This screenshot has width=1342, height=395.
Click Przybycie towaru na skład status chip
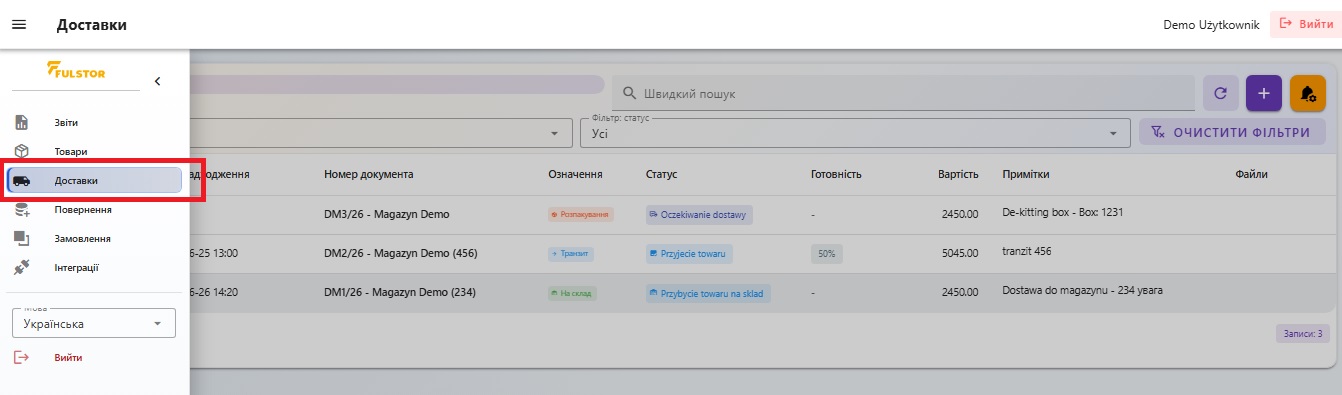click(x=708, y=293)
